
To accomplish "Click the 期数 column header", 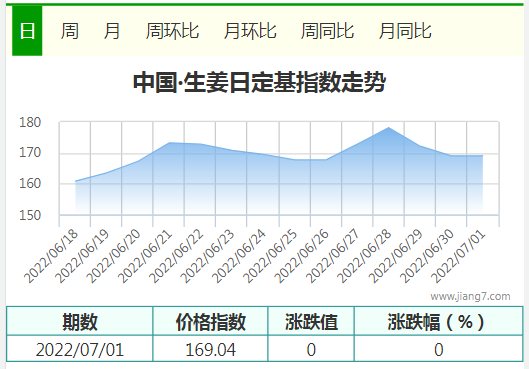I will pos(80,321).
